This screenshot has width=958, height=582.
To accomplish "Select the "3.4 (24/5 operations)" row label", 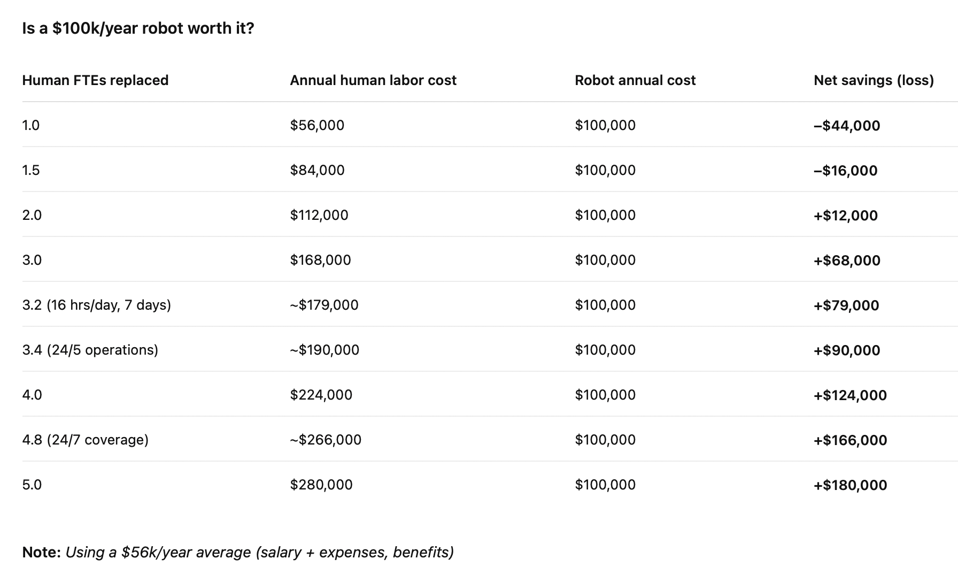I will (90, 350).
